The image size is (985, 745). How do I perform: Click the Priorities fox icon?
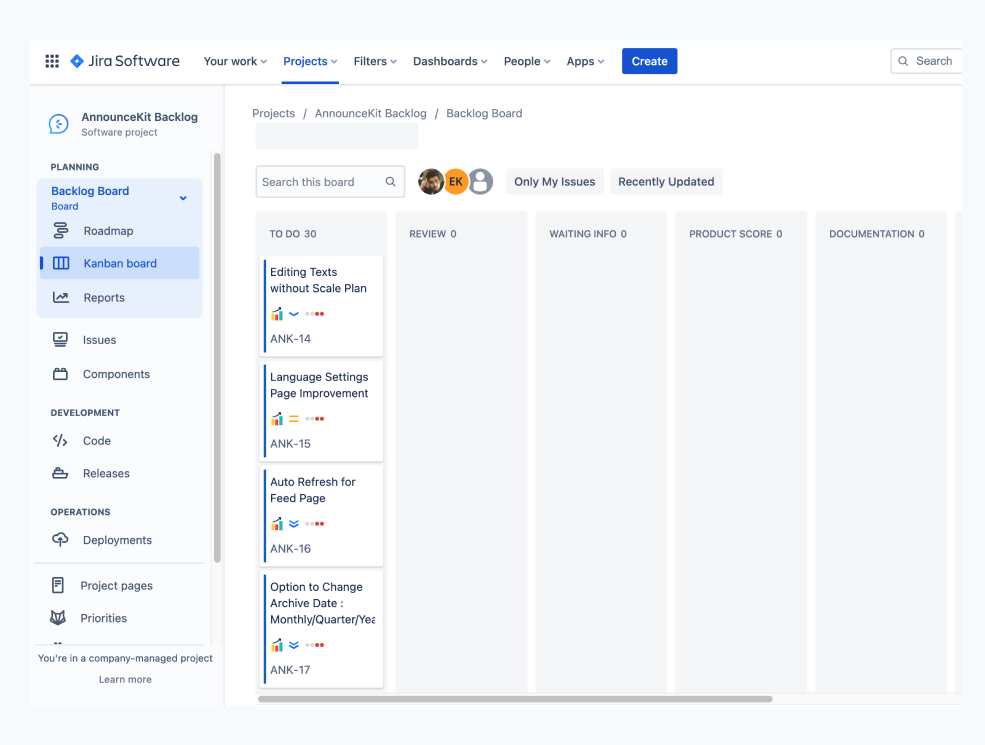pos(58,617)
